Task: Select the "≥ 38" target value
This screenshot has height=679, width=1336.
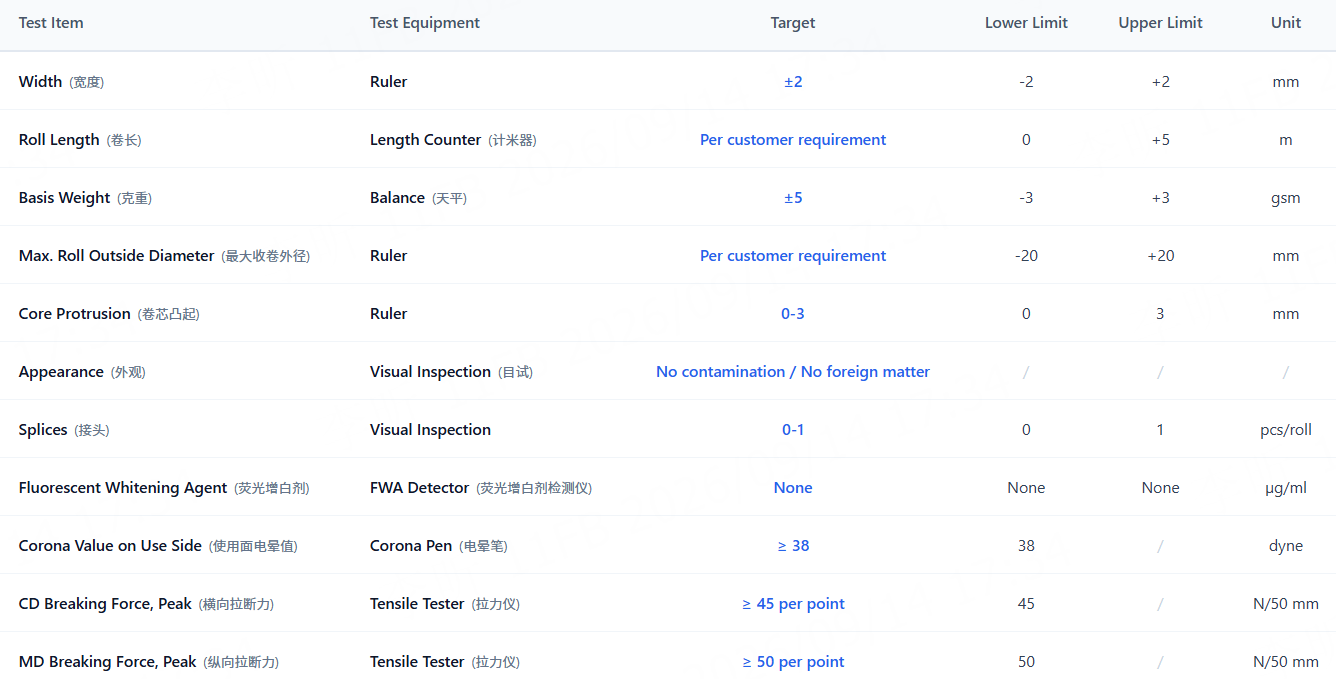Action: (x=793, y=546)
